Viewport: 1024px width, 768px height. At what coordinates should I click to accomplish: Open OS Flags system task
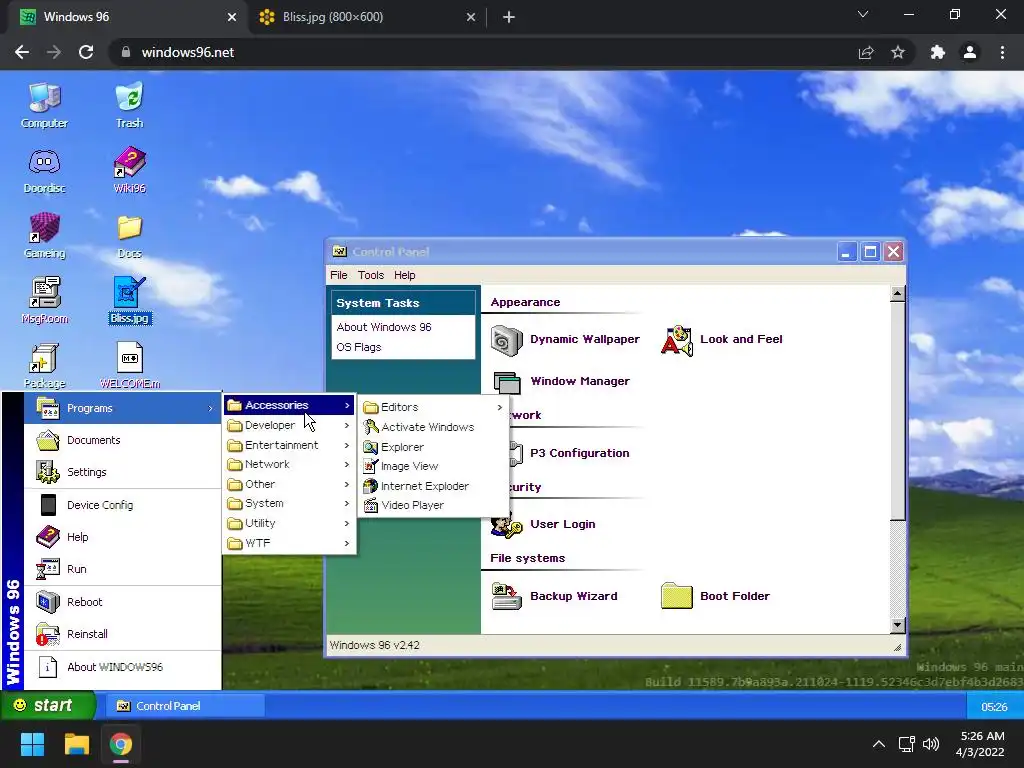tap(359, 347)
